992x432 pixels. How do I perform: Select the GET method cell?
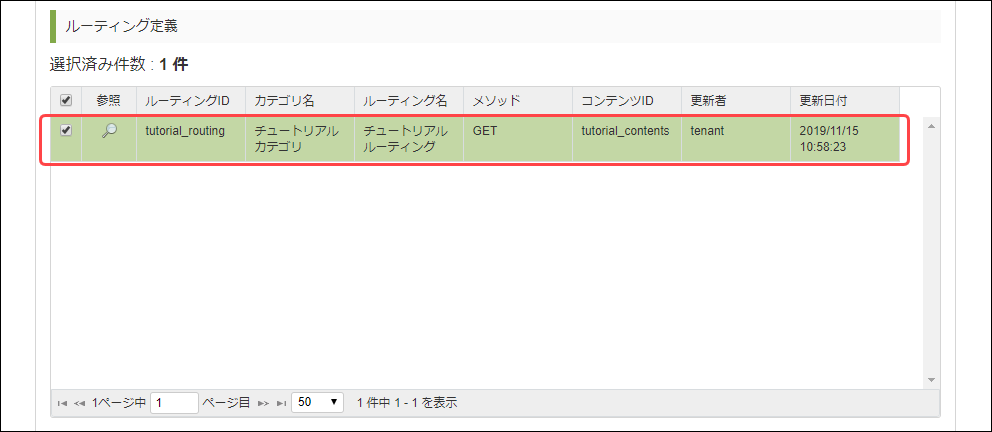pos(518,139)
